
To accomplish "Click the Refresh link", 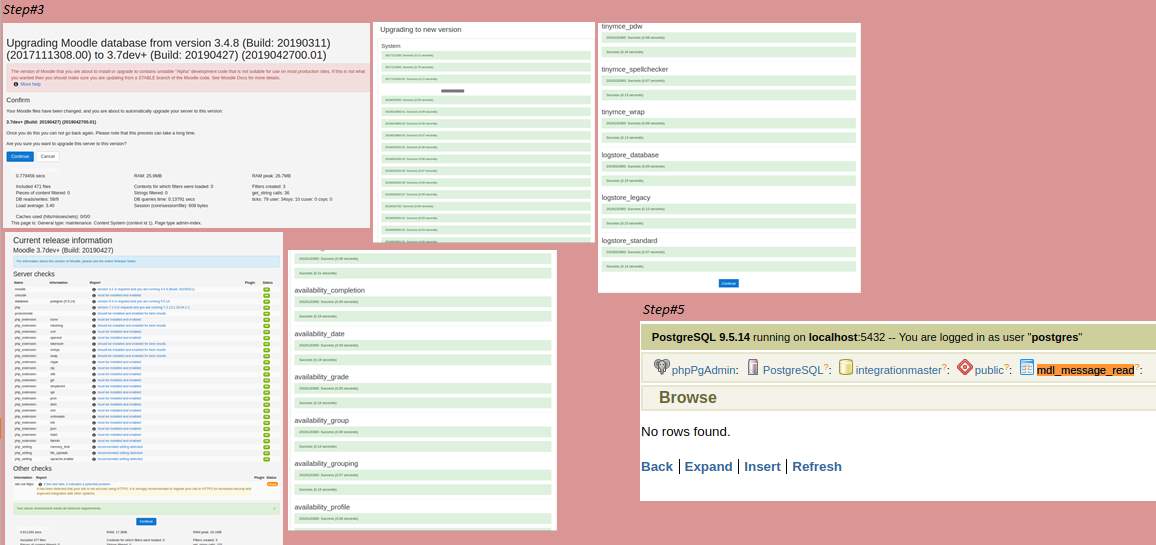I will pyautogui.click(x=817, y=467).
